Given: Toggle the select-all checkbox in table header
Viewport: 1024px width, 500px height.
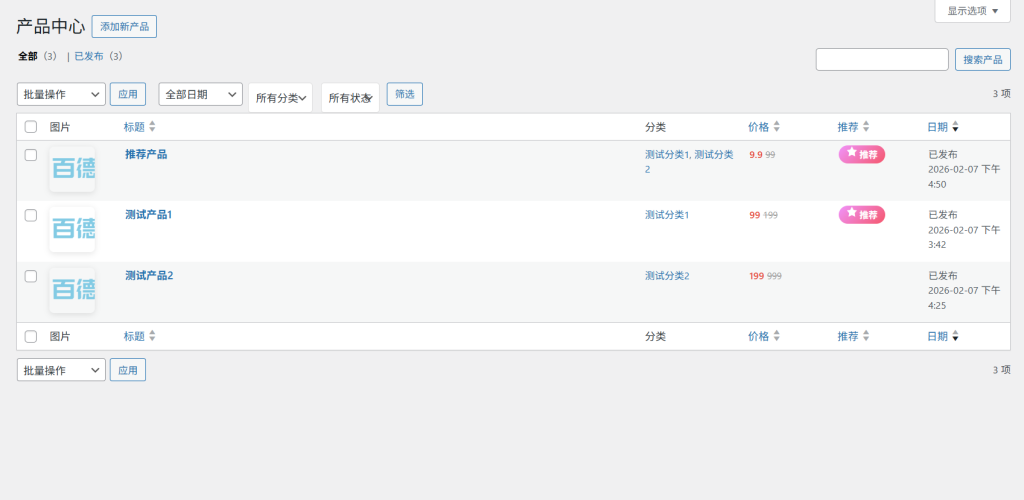Looking at the screenshot, I should (x=31, y=127).
